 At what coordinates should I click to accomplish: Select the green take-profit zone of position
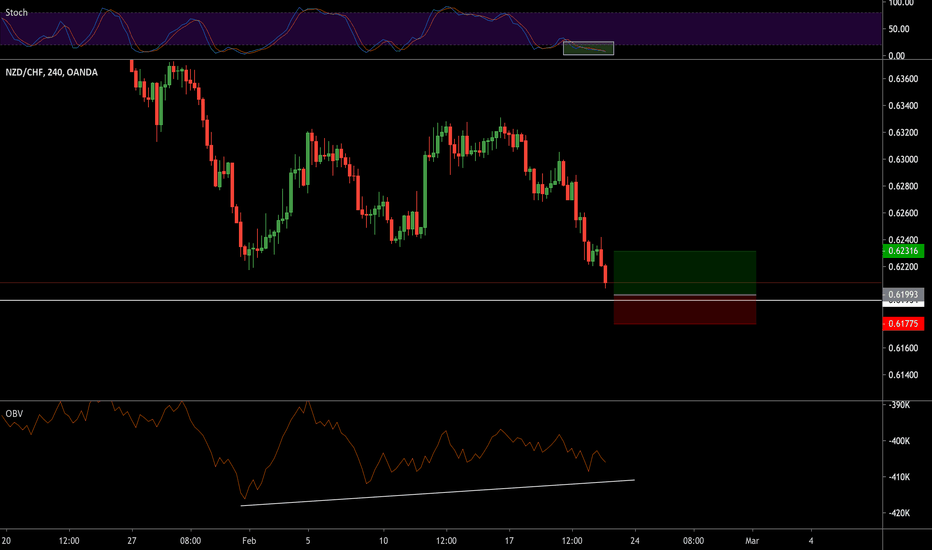[685, 272]
